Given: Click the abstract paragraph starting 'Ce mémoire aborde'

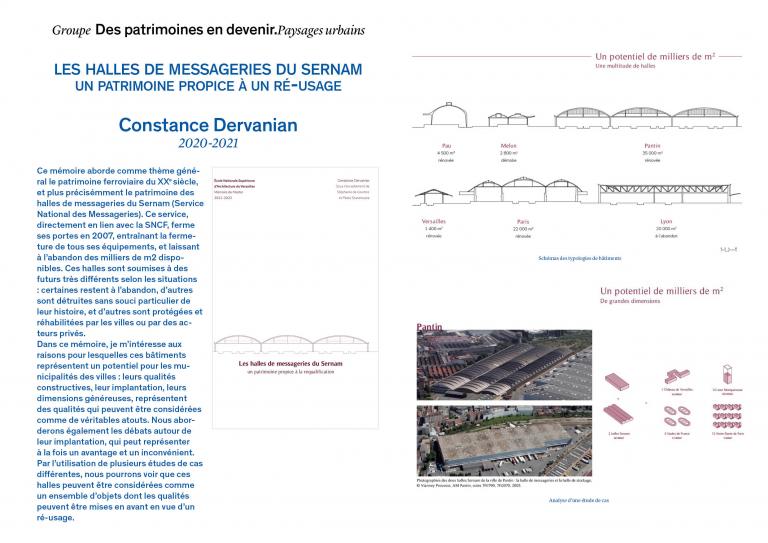Looking at the screenshot, I should click(x=120, y=252).
